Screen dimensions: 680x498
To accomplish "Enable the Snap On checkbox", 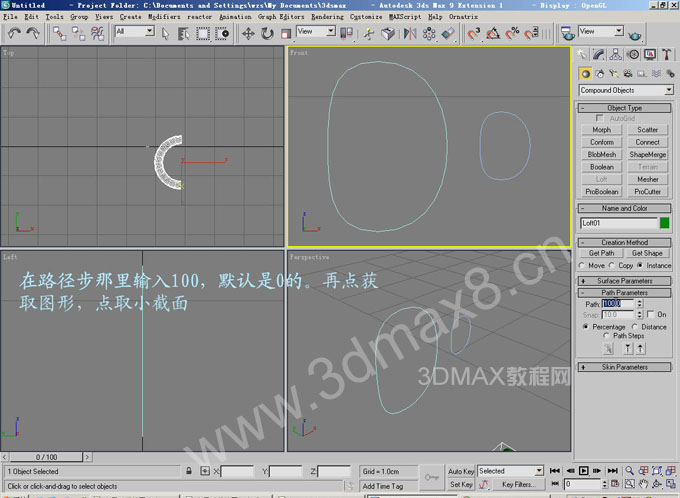I will [650, 314].
